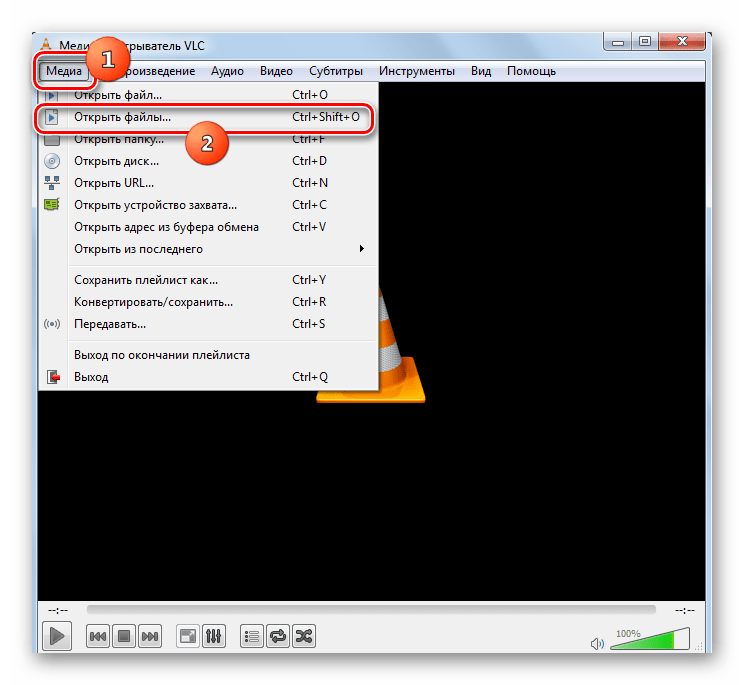Viewport: 744px width, 685px height.
Task: Click the capture card icon
Action: 52,205
